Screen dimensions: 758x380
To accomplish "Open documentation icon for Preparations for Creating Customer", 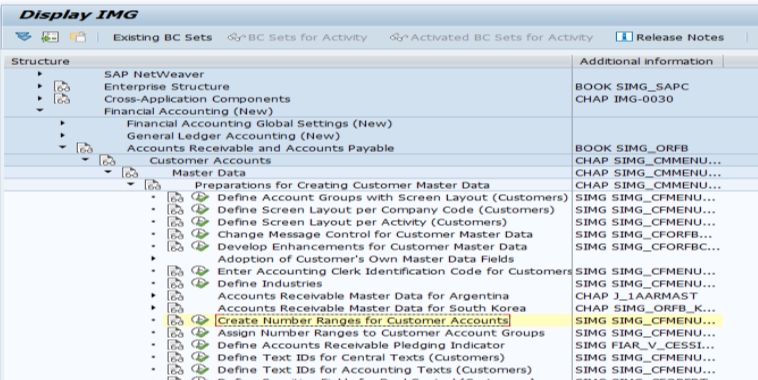I will point(153,185).
